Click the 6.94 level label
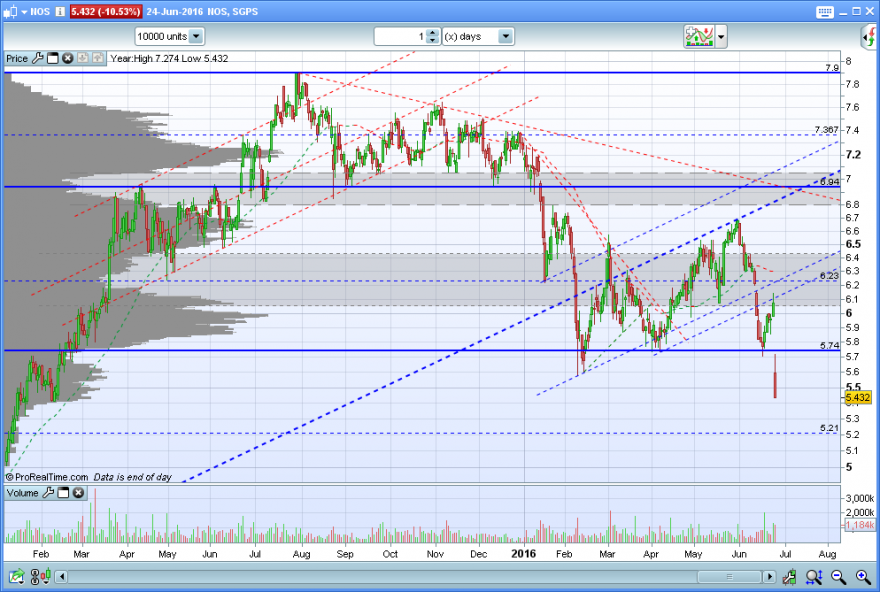Viewport: 880px width, 592px height. click(x=829, y=182)
